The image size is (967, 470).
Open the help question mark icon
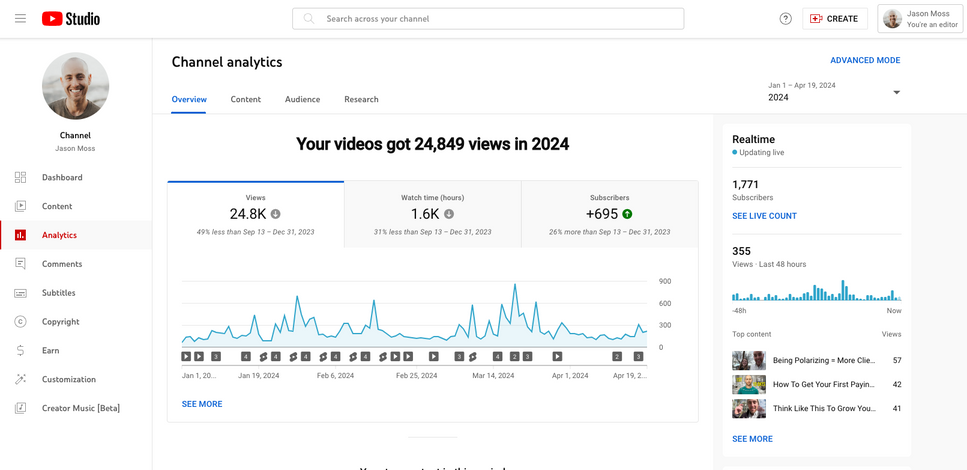[785, 19]
